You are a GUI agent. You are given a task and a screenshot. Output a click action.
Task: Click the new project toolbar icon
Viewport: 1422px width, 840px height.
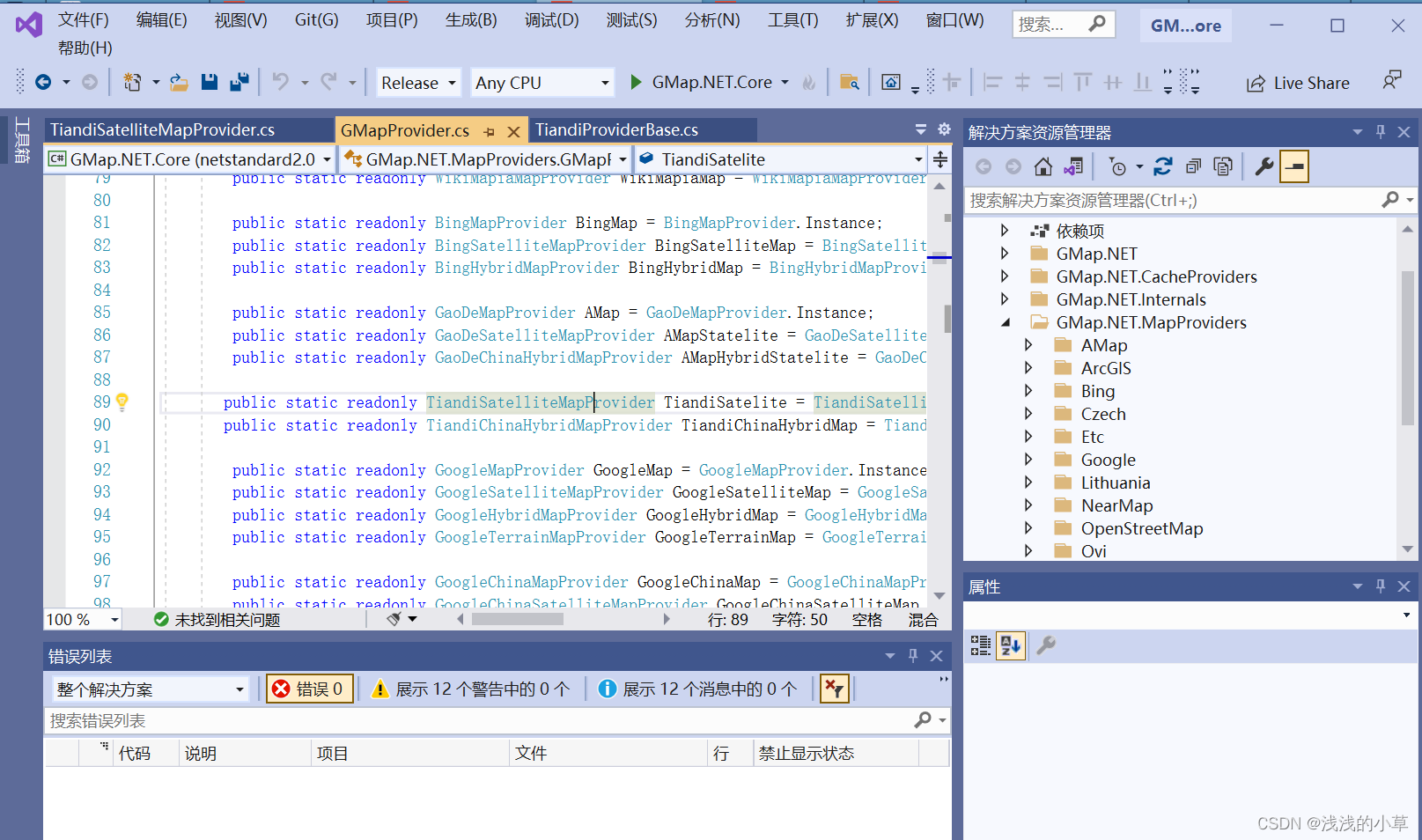click(132, 82)
